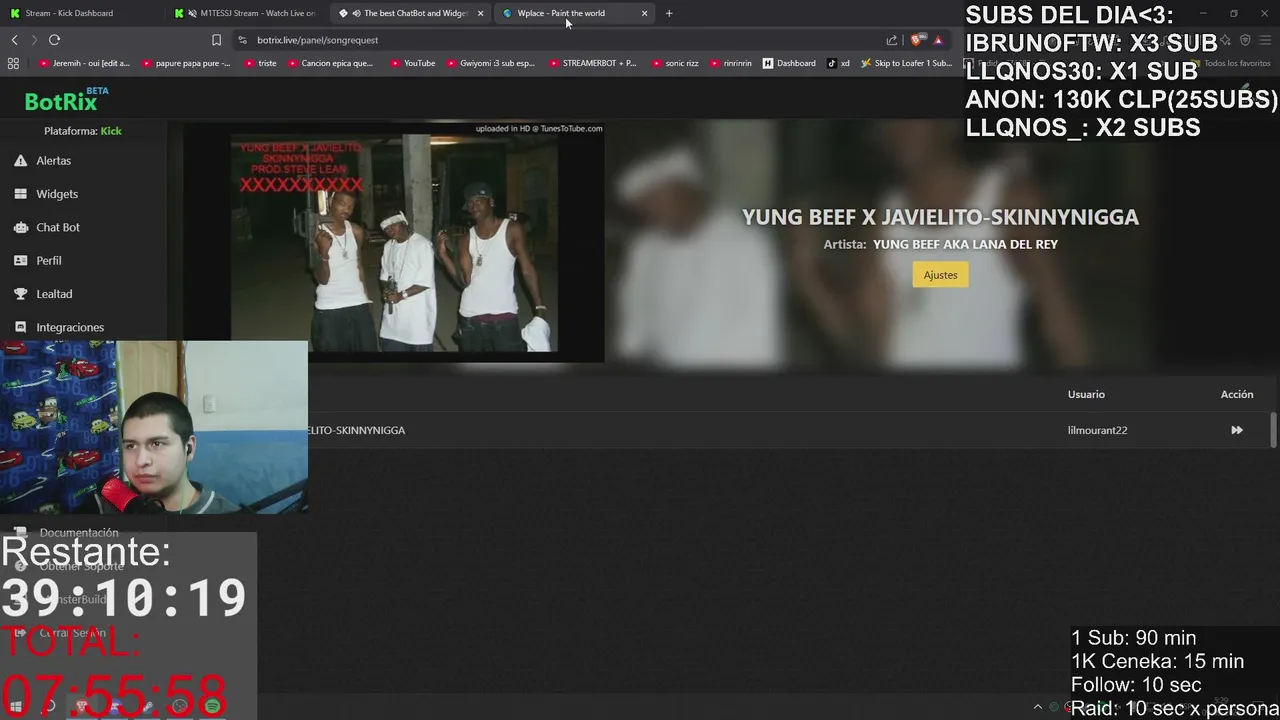This screenshot has height=720, width=1280.
Task: Open the Jeremih bookmark
Action: 84,63
